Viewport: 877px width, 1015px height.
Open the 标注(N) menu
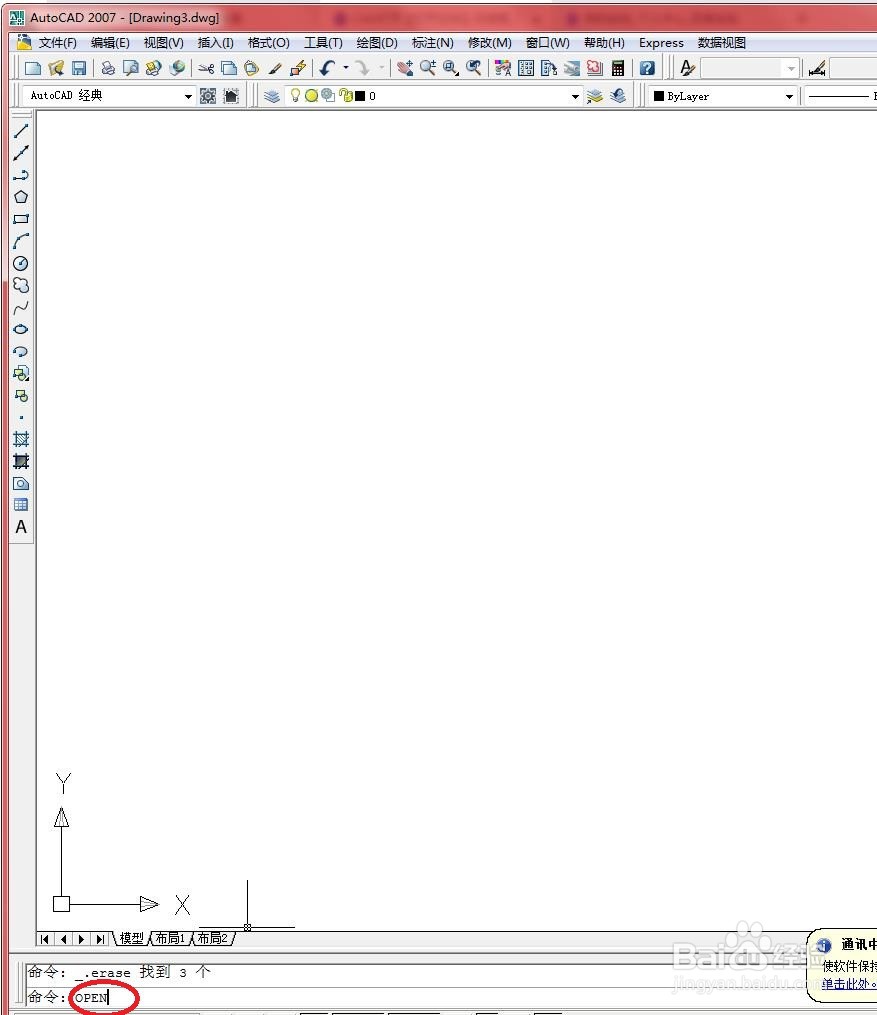coord(432,43)
